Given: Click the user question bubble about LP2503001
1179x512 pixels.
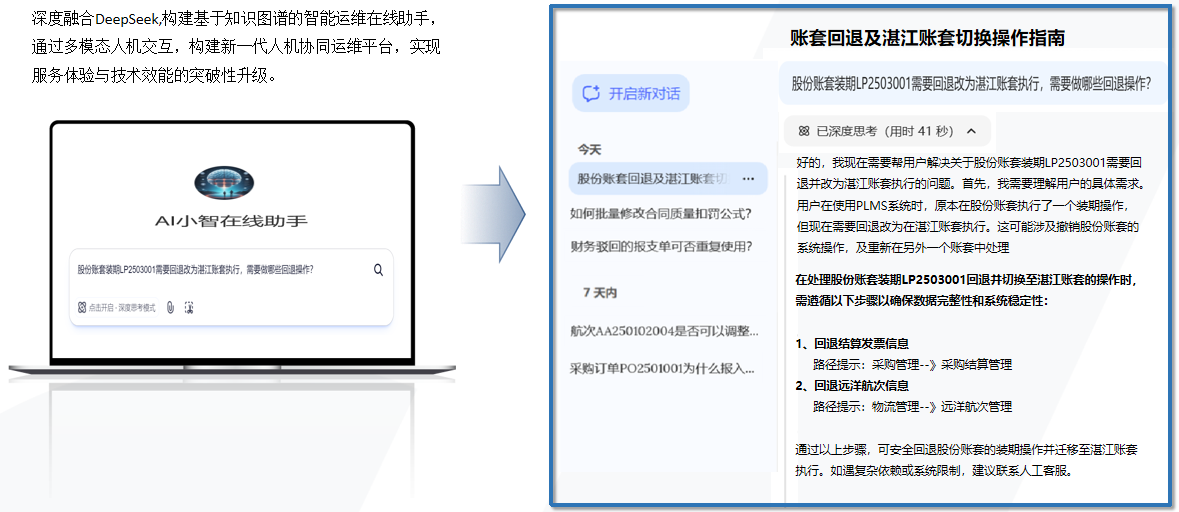Looking at the screenshot, I should coord(970,85).
